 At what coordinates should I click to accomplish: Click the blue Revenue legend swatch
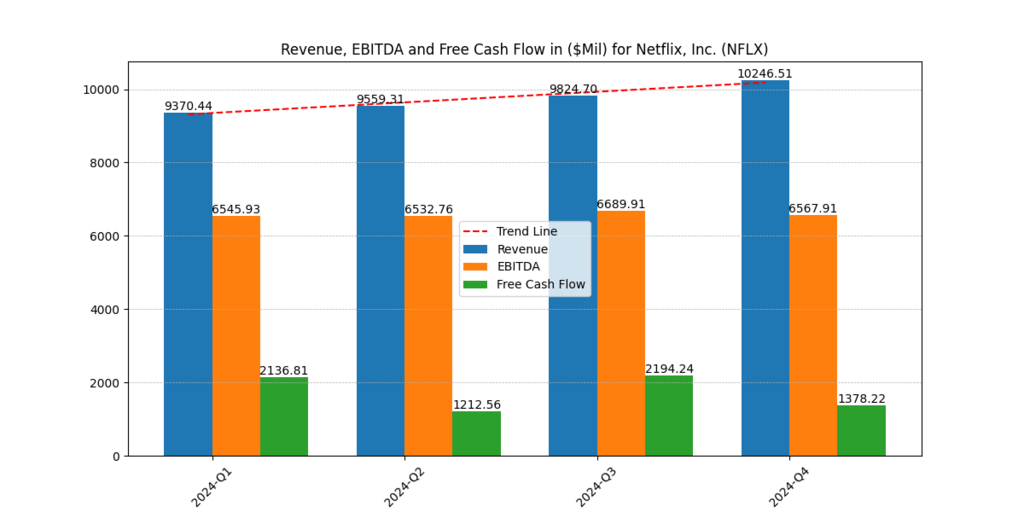477,249
